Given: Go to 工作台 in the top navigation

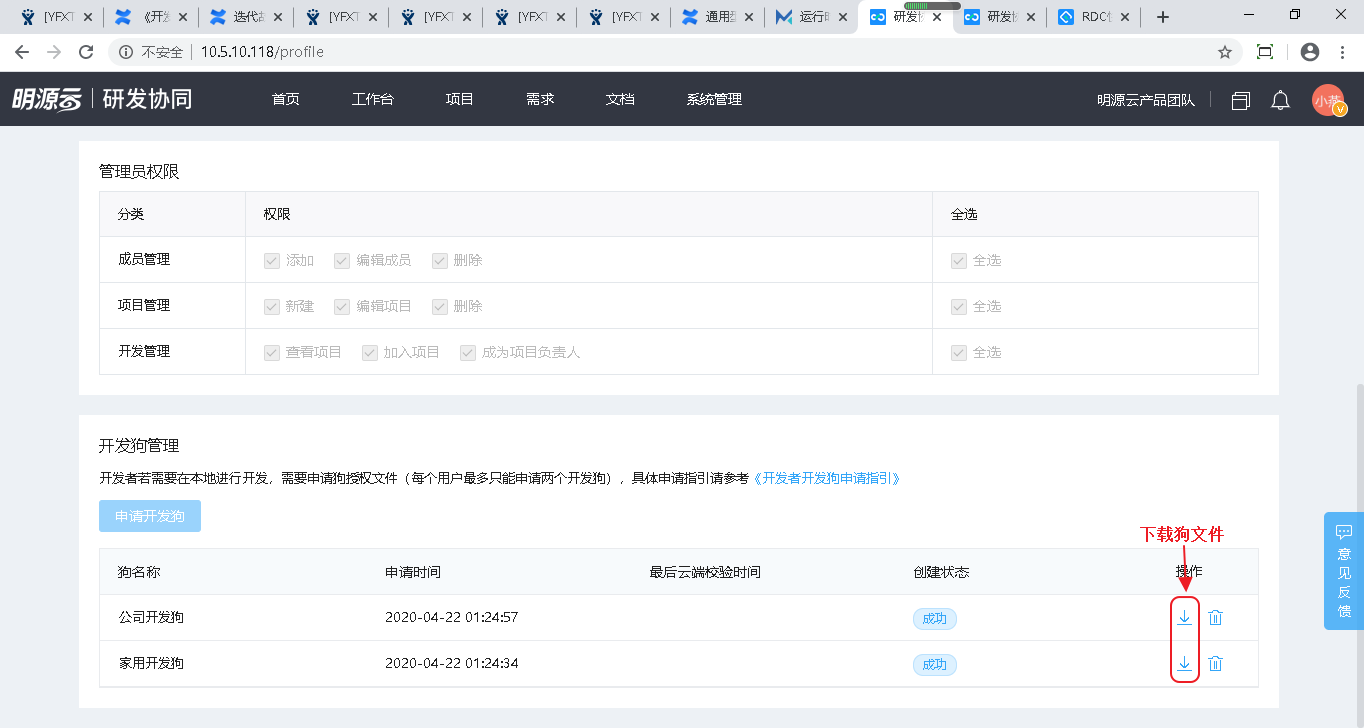Looking at the screenshot, I should 373,100.
